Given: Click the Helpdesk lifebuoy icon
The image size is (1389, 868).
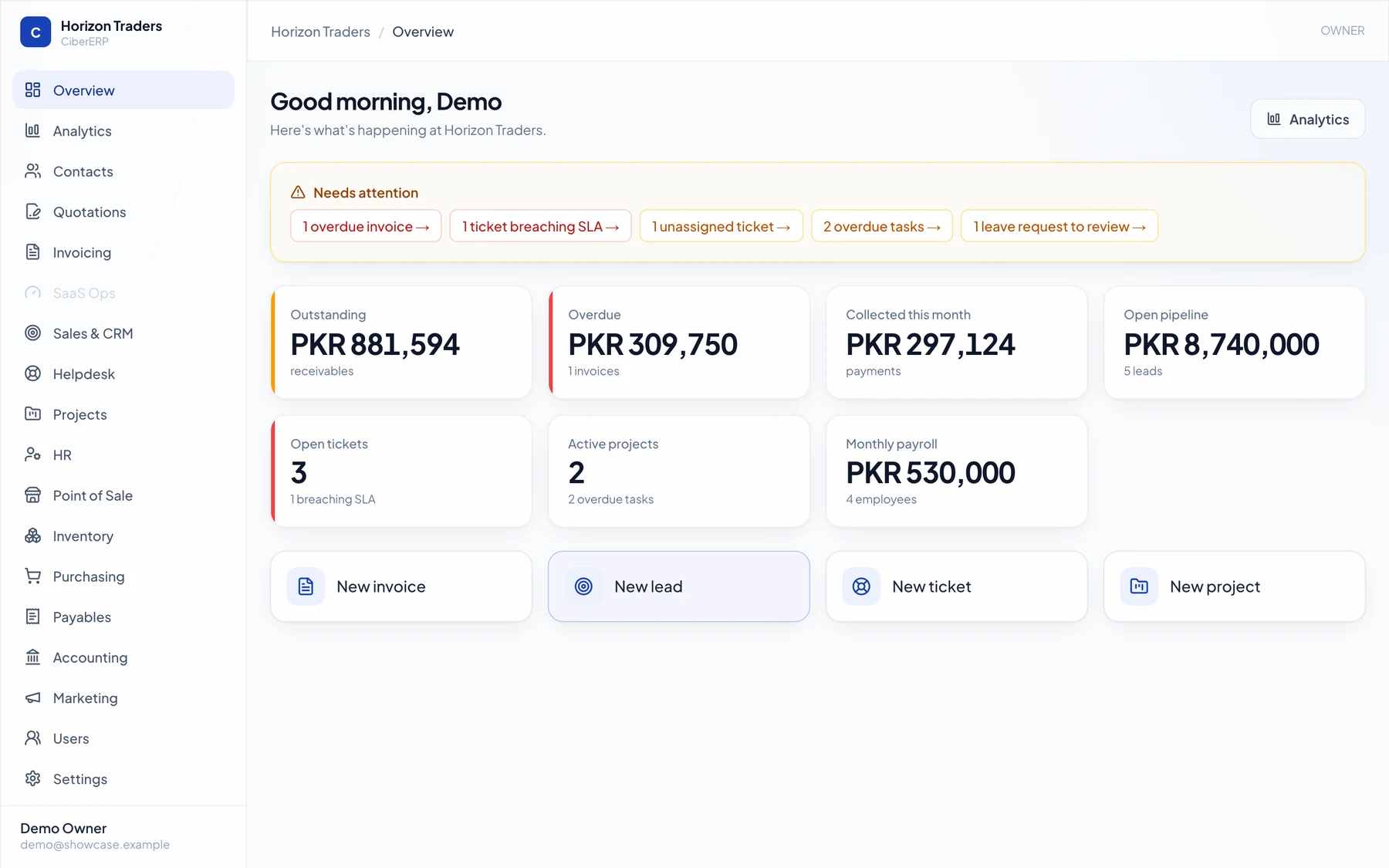Looking at the screenshot, I should 32,373.
